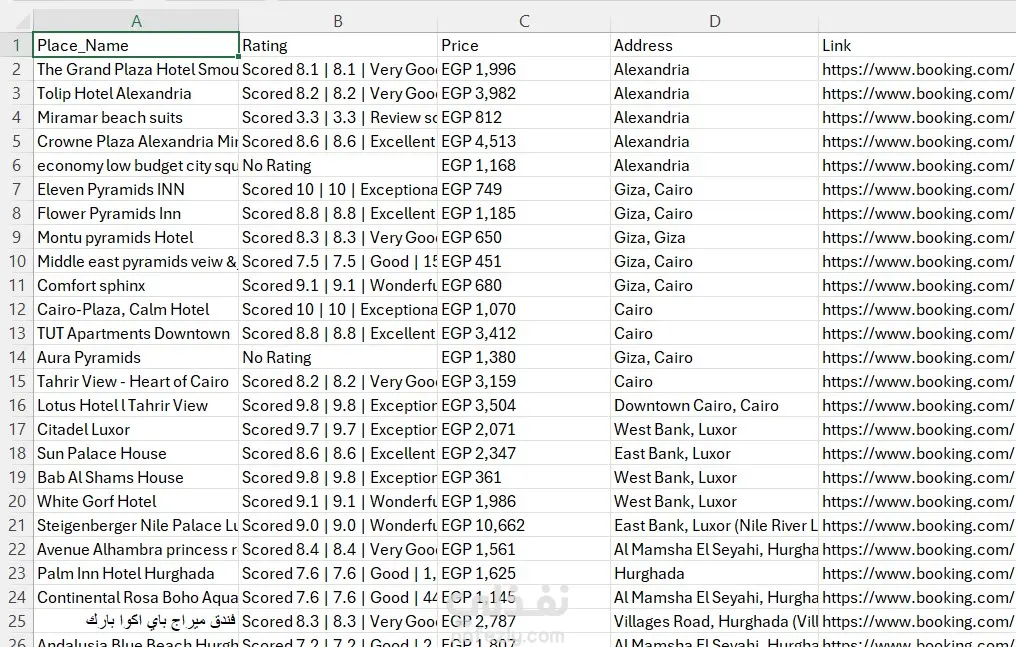
Task: Open the booking.com link for Eleven Pyramids INN
Action: click(x=918, y=189)
